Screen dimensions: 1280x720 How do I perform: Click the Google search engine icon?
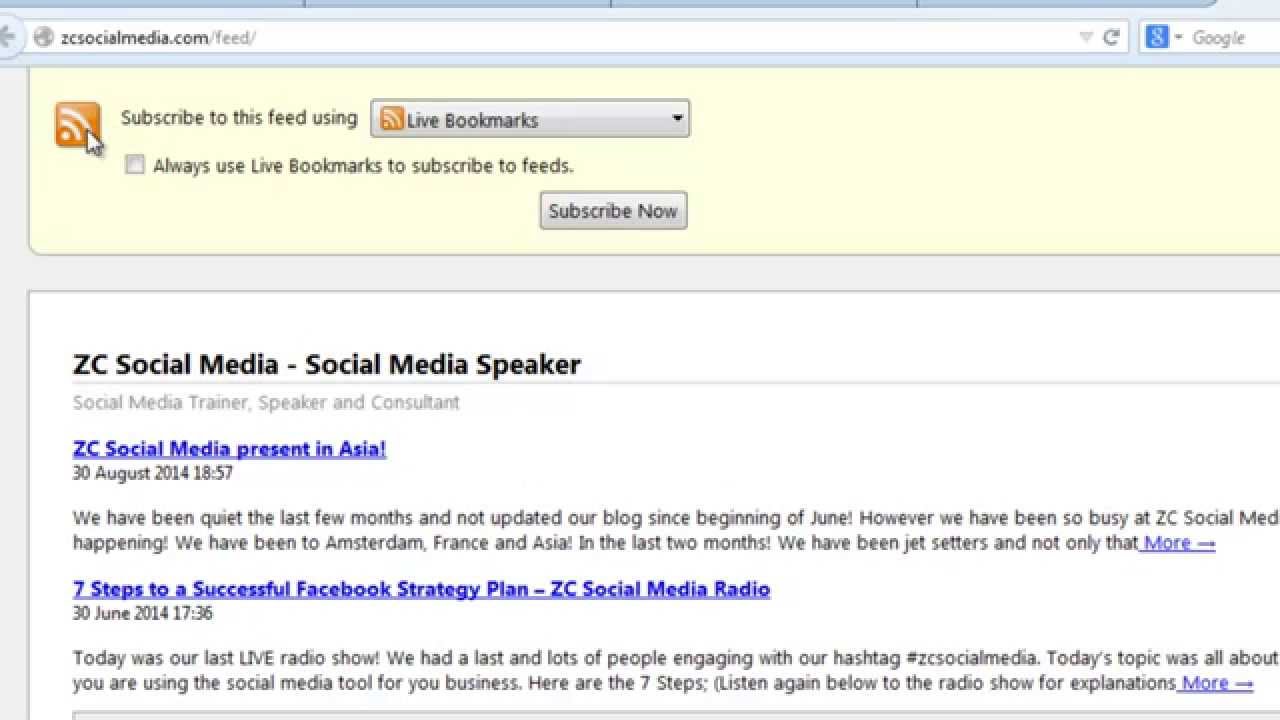pos(1157,38)
